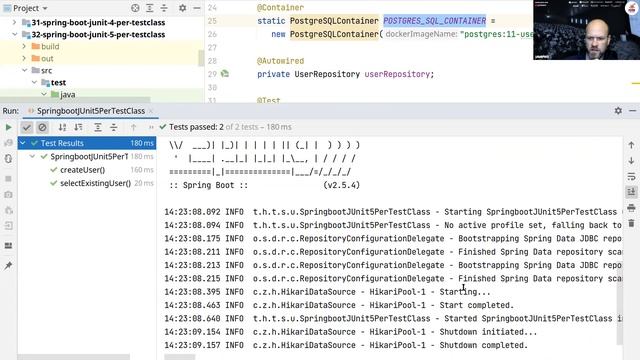Toggle soft-wrap in console output

click(631, 176)
